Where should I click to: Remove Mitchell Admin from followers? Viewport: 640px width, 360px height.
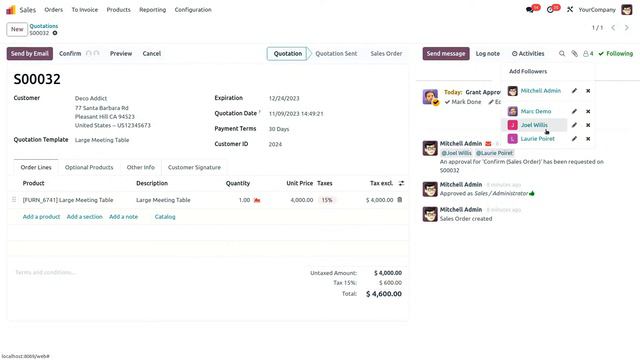tap(588, 91)
